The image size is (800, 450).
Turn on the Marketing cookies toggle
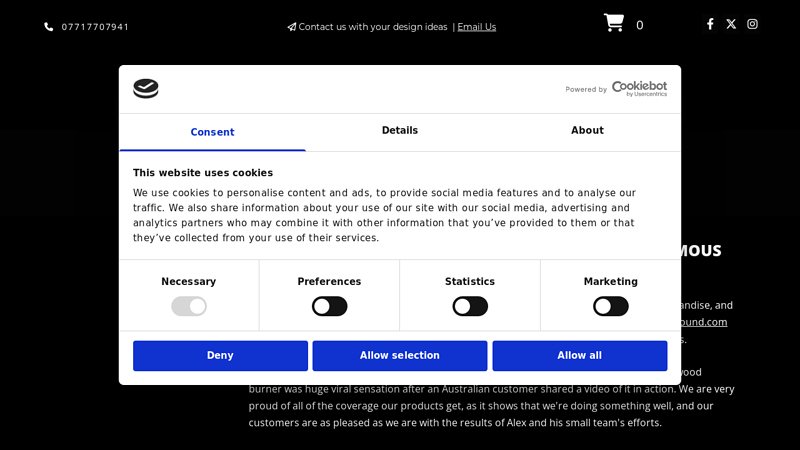click(611, 307)
